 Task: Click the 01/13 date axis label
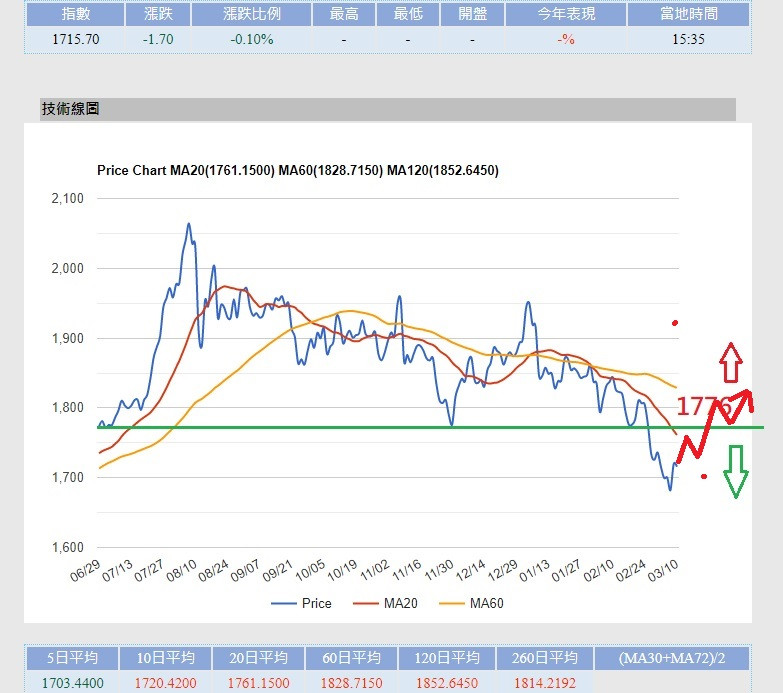pyautogui.click(x=534, y=571)
